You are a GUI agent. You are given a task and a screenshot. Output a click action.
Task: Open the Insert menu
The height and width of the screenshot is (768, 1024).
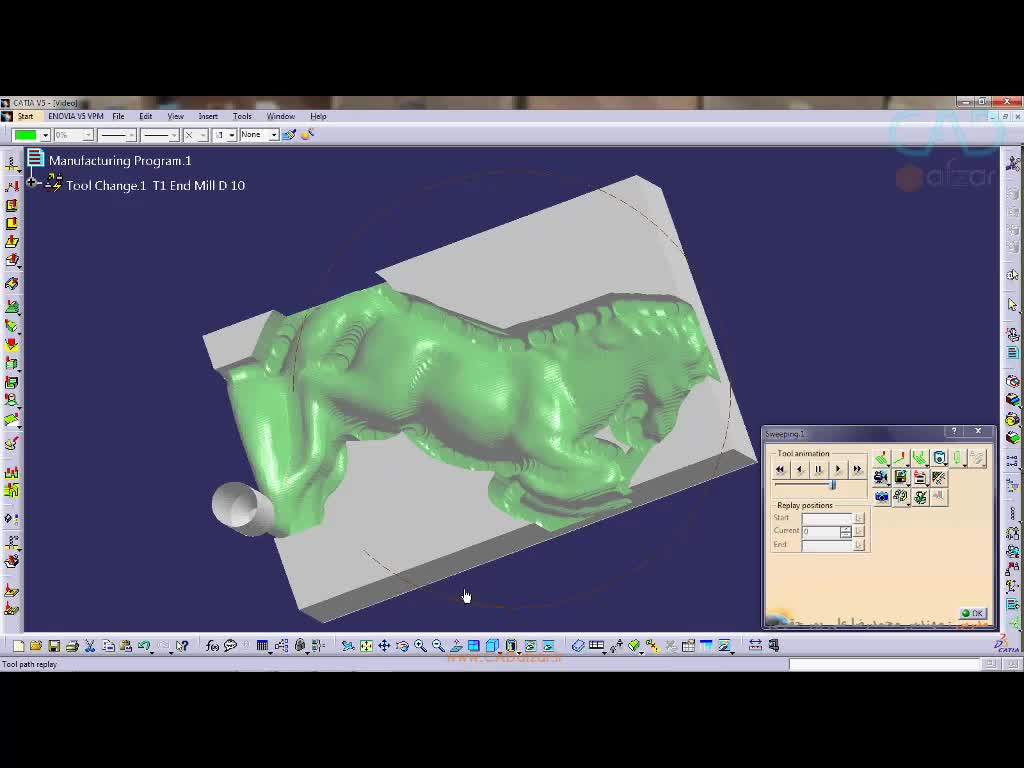point(208,117)
